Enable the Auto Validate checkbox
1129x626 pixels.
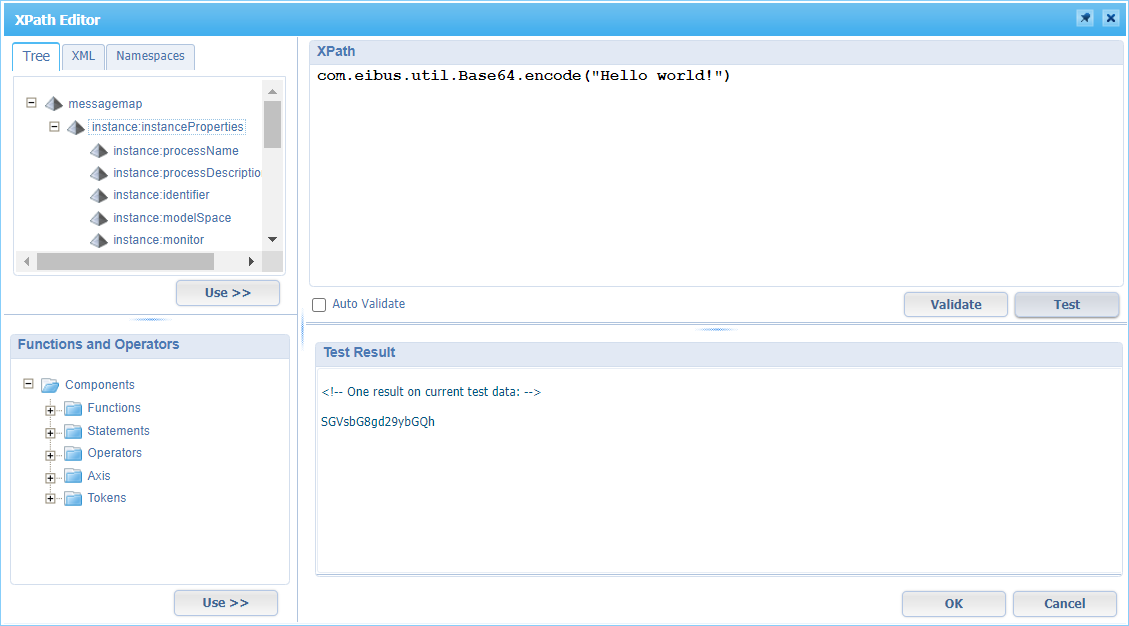pos(319,304)
